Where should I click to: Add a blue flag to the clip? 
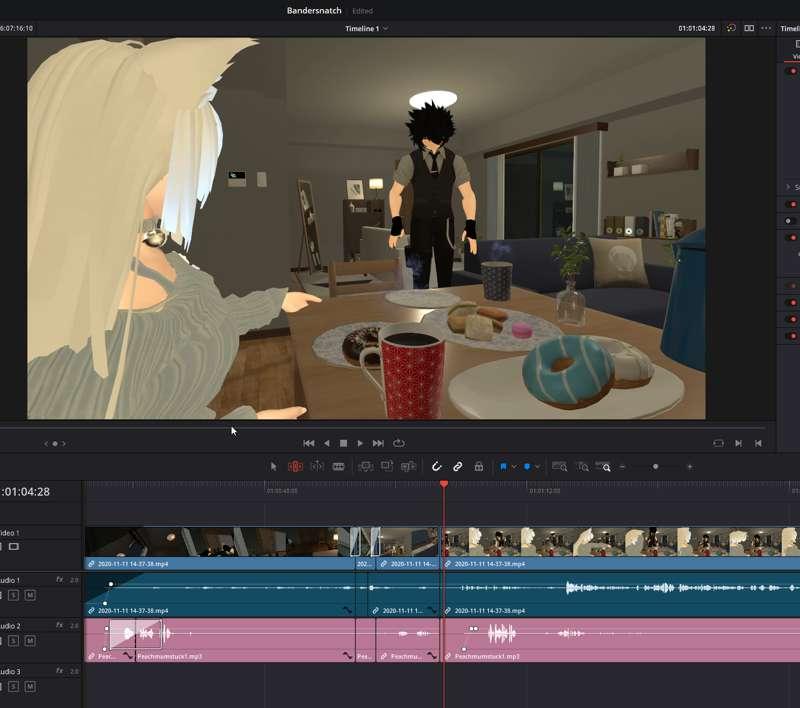pyautogui.click(x=503, y=466)
